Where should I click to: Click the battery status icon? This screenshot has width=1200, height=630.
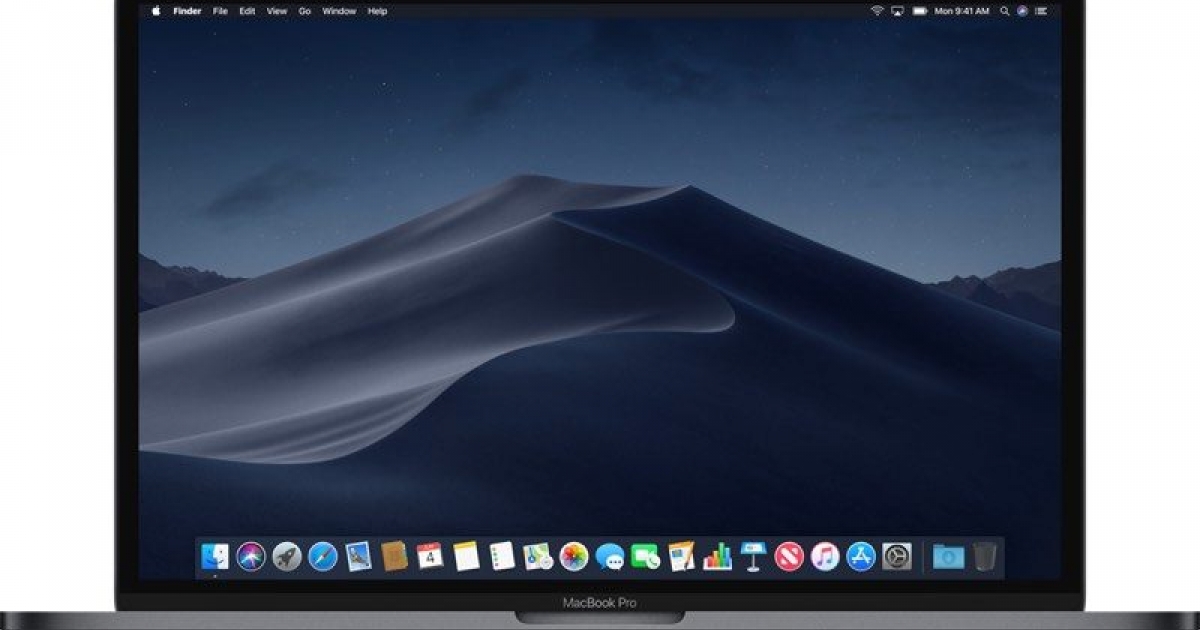click(918, 11)
